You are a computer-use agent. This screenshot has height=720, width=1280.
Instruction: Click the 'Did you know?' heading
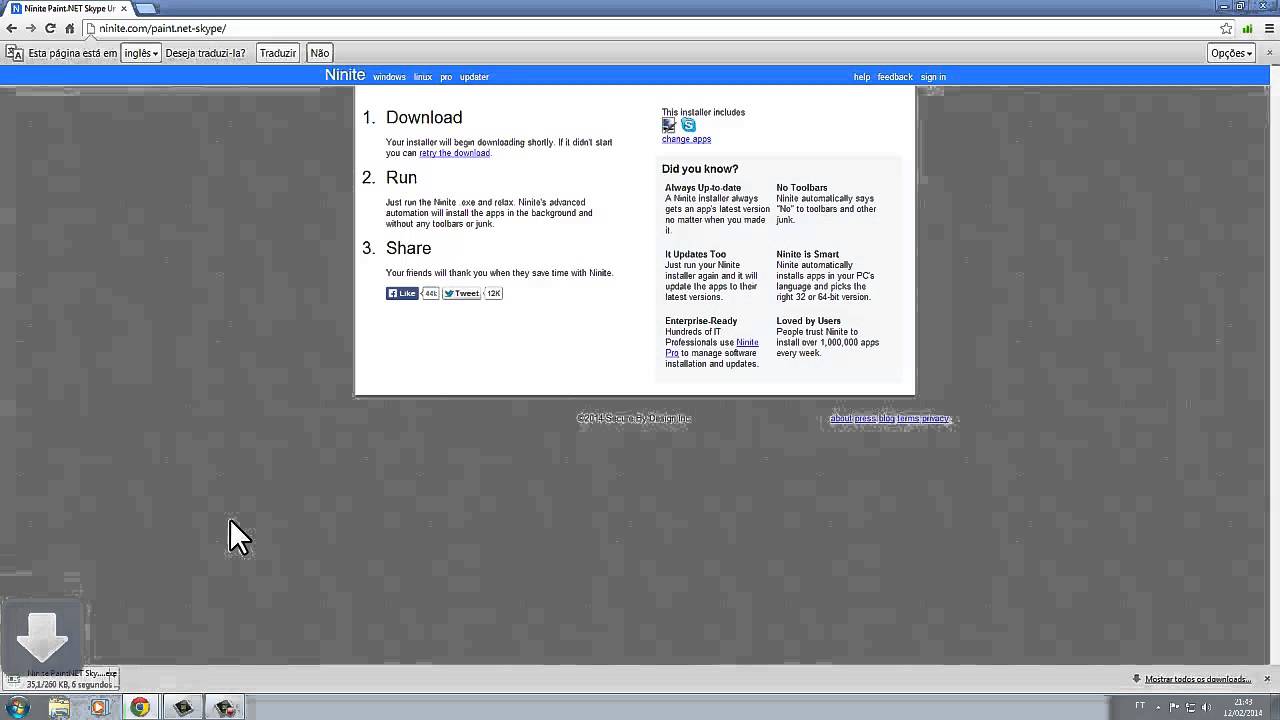pyautogui.click(x=700, y=169)
